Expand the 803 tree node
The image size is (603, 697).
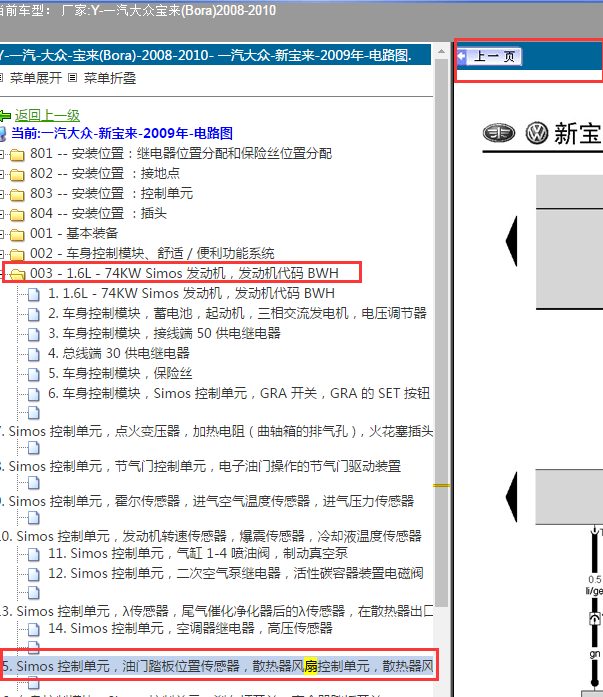tap(1, 195)
